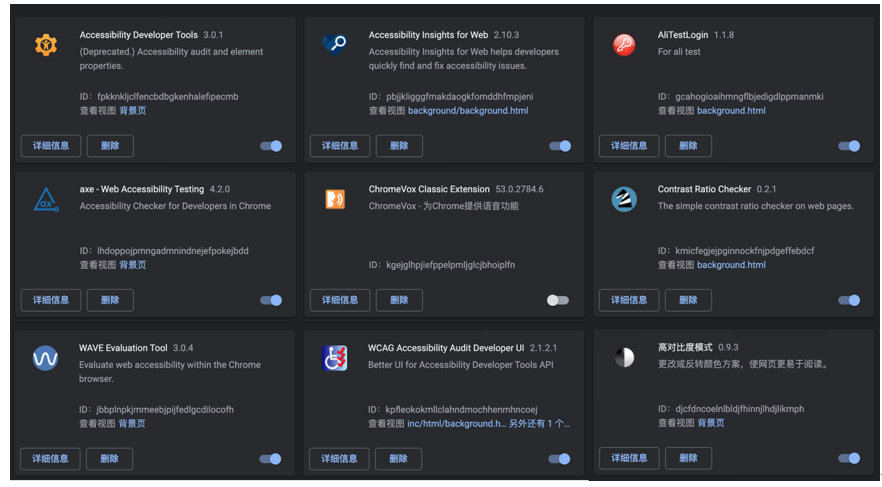Image resolution: width=882 pixels, height=487 pixels.
Task: Click the ChromeVox version text 53.0.2784.6
Action: coord(519,190)
